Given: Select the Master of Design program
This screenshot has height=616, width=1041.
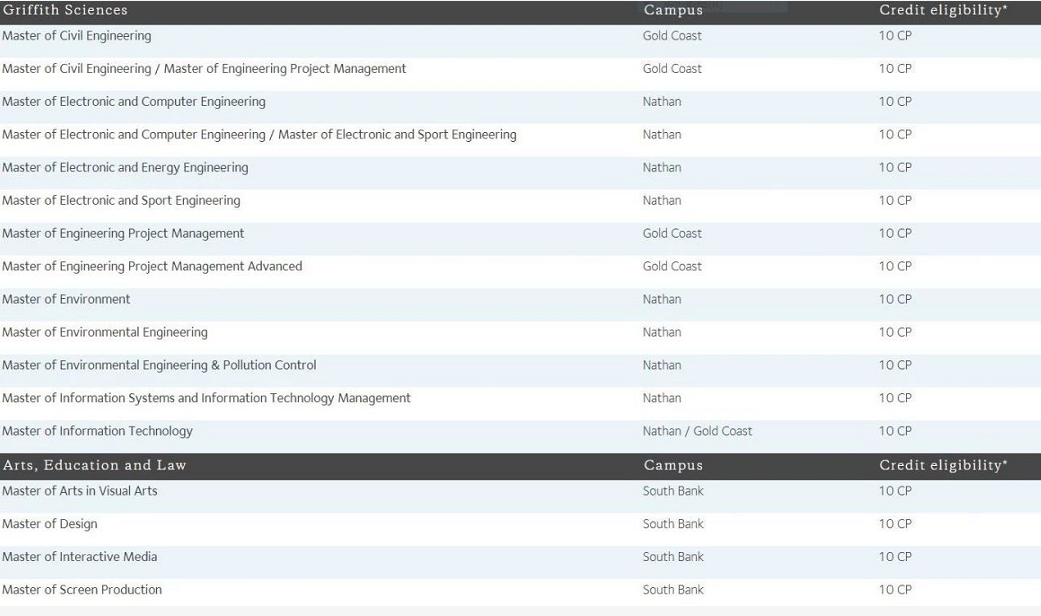Looking at the screenshot, I should point(50,524).
